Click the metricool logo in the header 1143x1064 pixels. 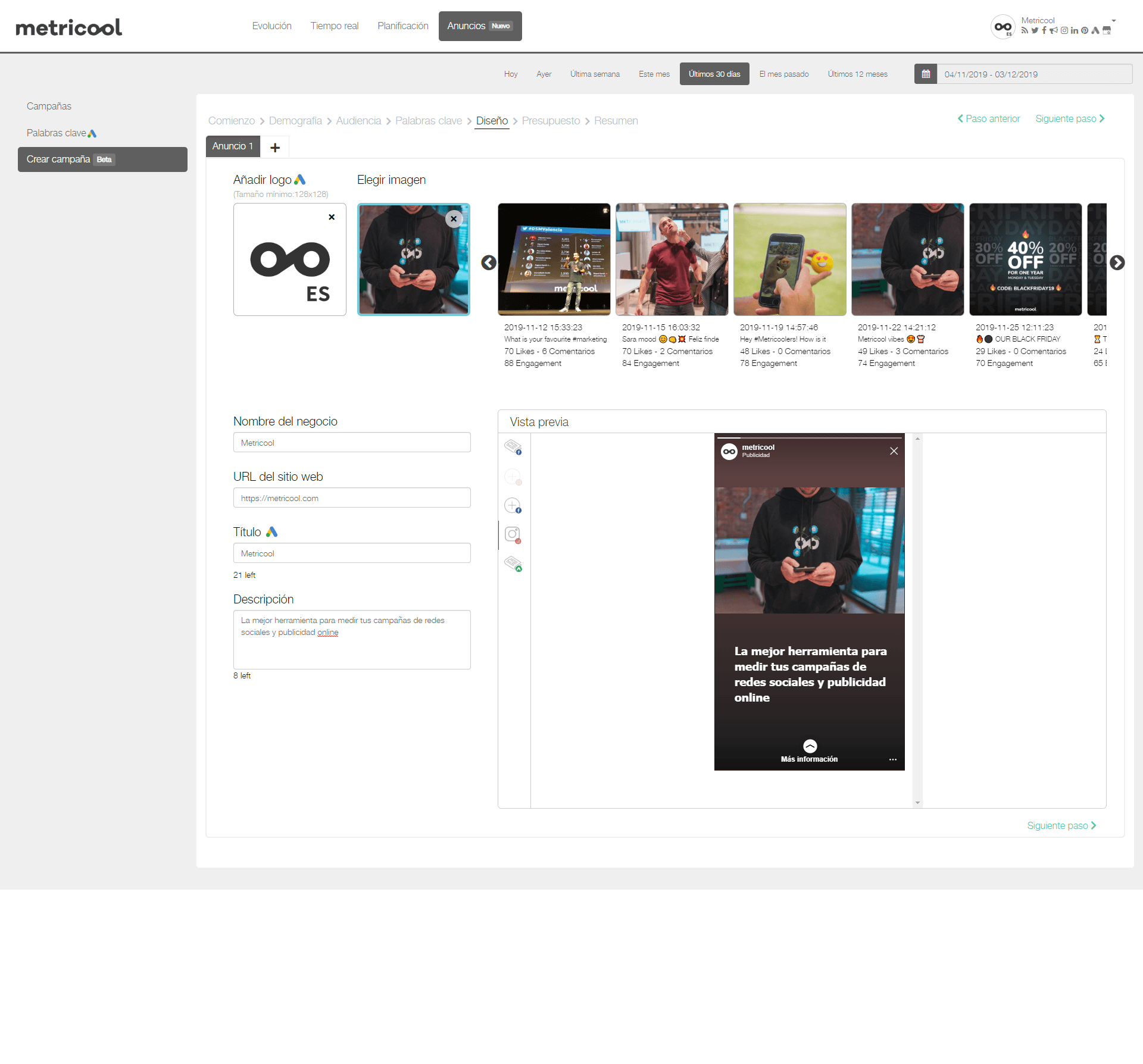[68, 27]
